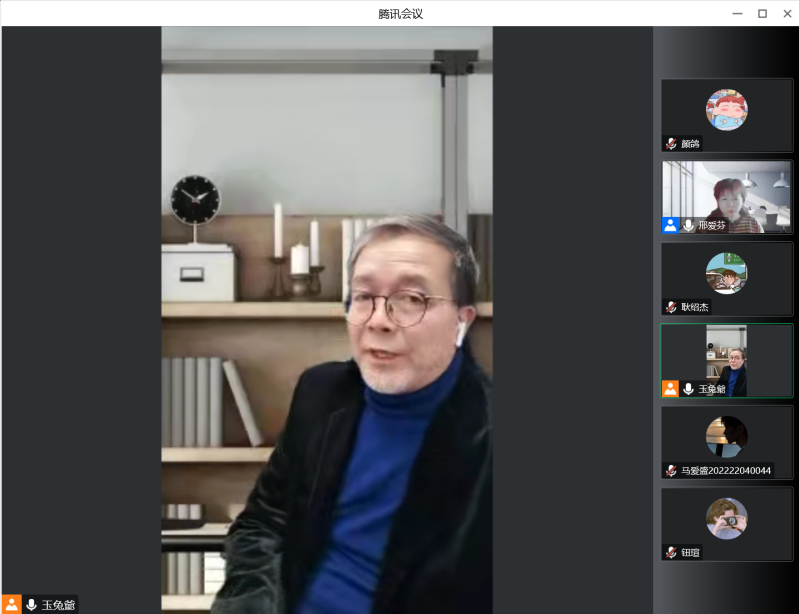The width and height of the screenshot is (799, 614).
Task: Click the muted microphone icon beside 颜鸽
Action: pos(672,144)
